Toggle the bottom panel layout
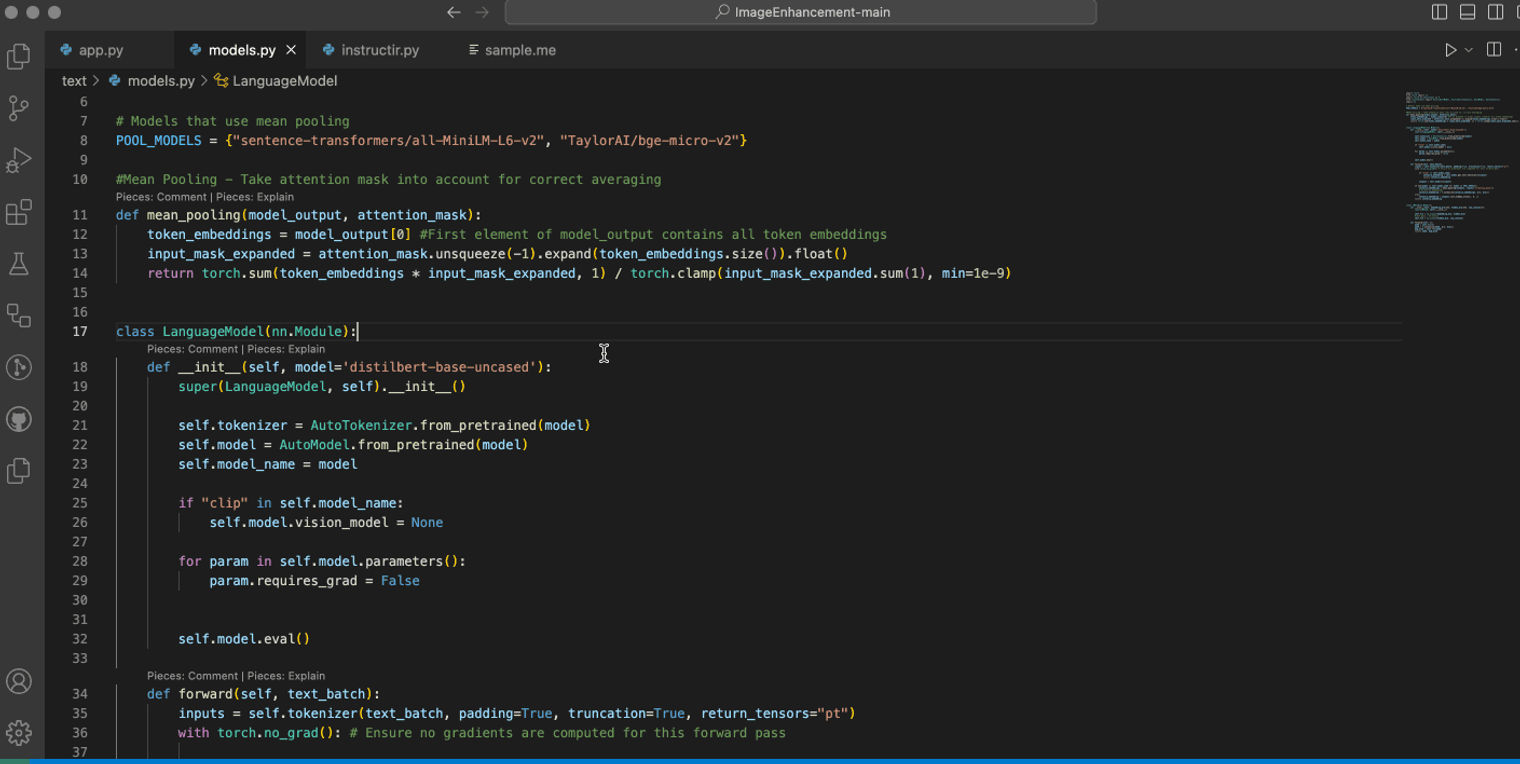The image size is (1520, 764). 1468,12
